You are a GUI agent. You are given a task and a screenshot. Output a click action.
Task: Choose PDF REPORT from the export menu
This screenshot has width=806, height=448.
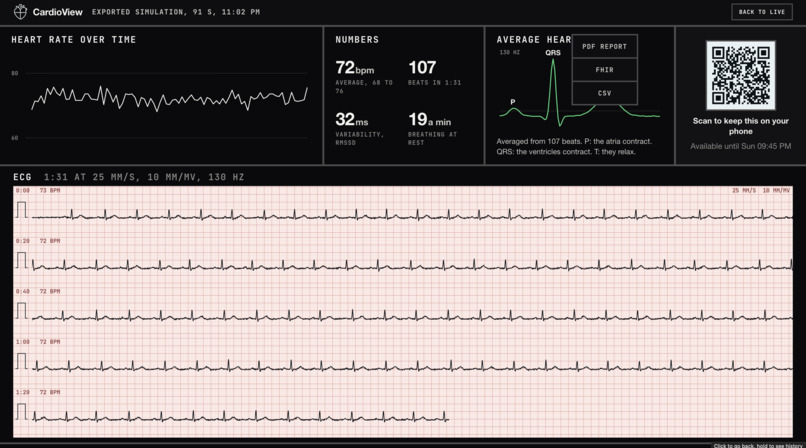(604, 46)
